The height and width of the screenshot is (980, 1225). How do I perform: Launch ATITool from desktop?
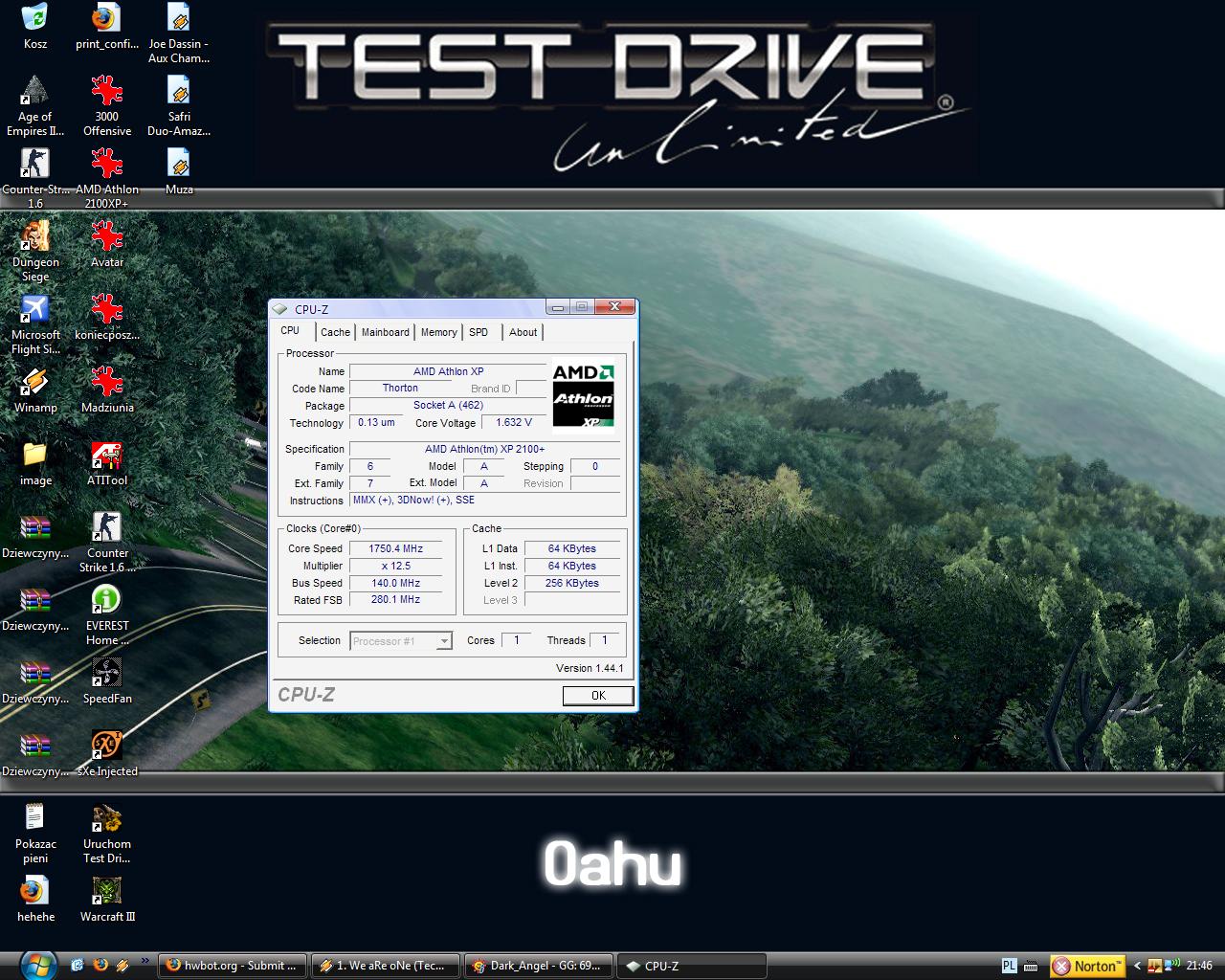[x=106, y=463]
